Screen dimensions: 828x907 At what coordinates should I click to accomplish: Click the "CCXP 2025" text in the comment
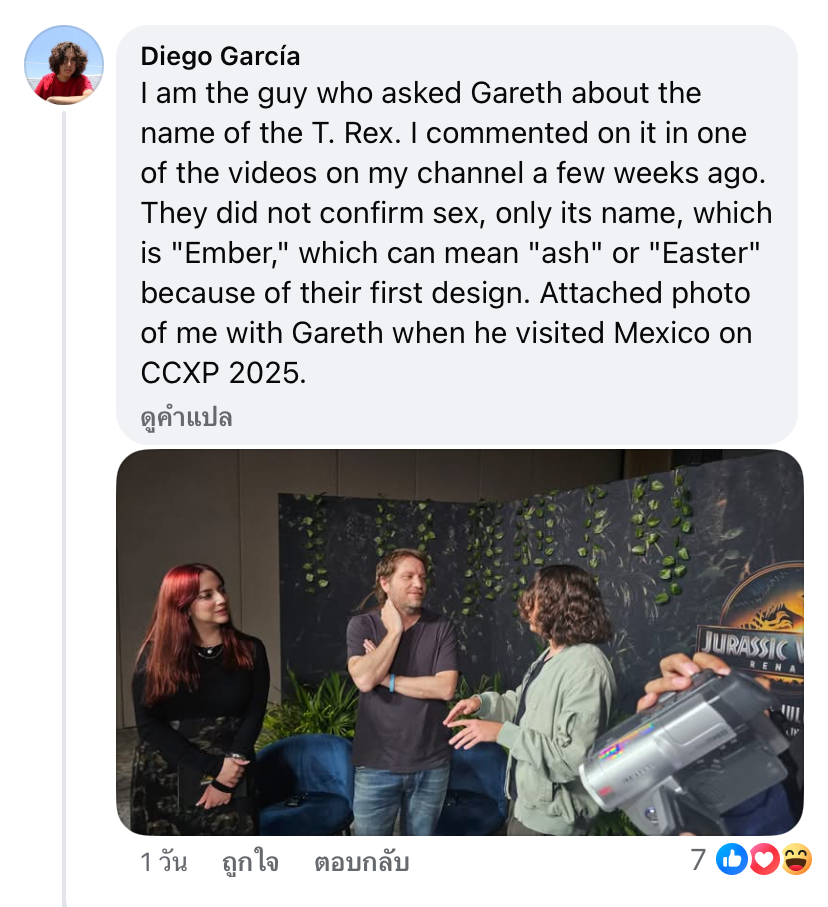coord(220,373)
